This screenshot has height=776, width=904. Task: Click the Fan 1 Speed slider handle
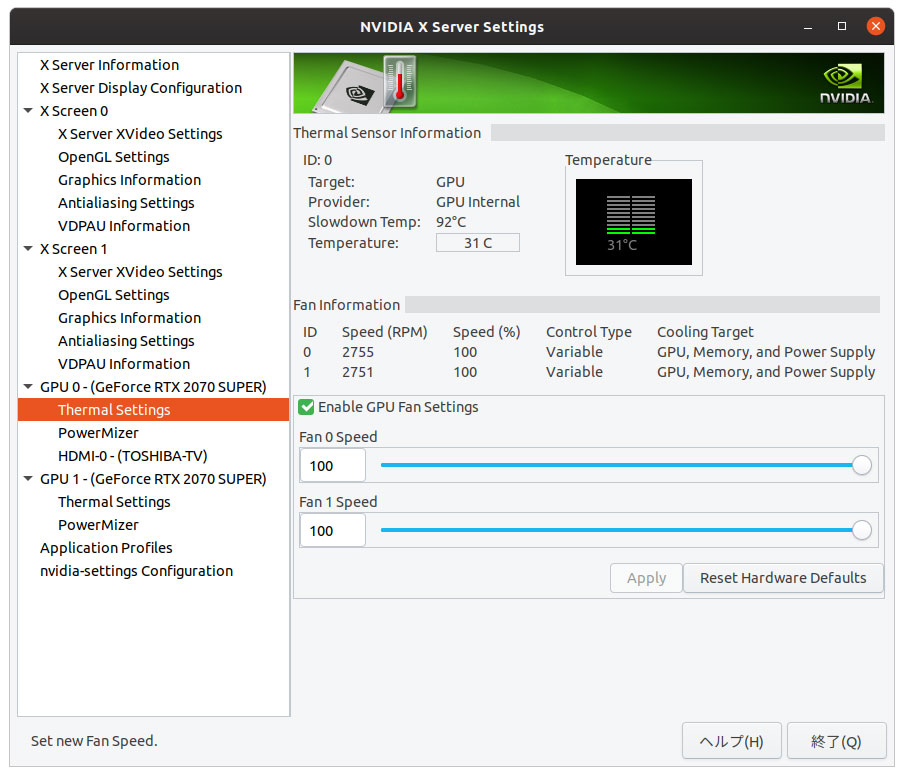(862, 530)
